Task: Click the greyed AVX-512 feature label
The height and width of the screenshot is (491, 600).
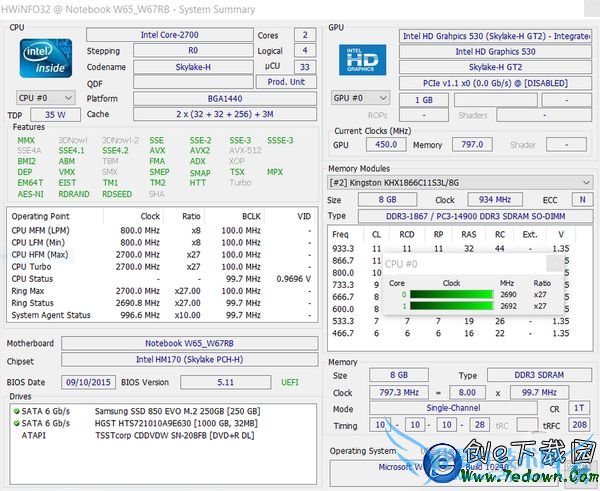Action: [245, 151]
